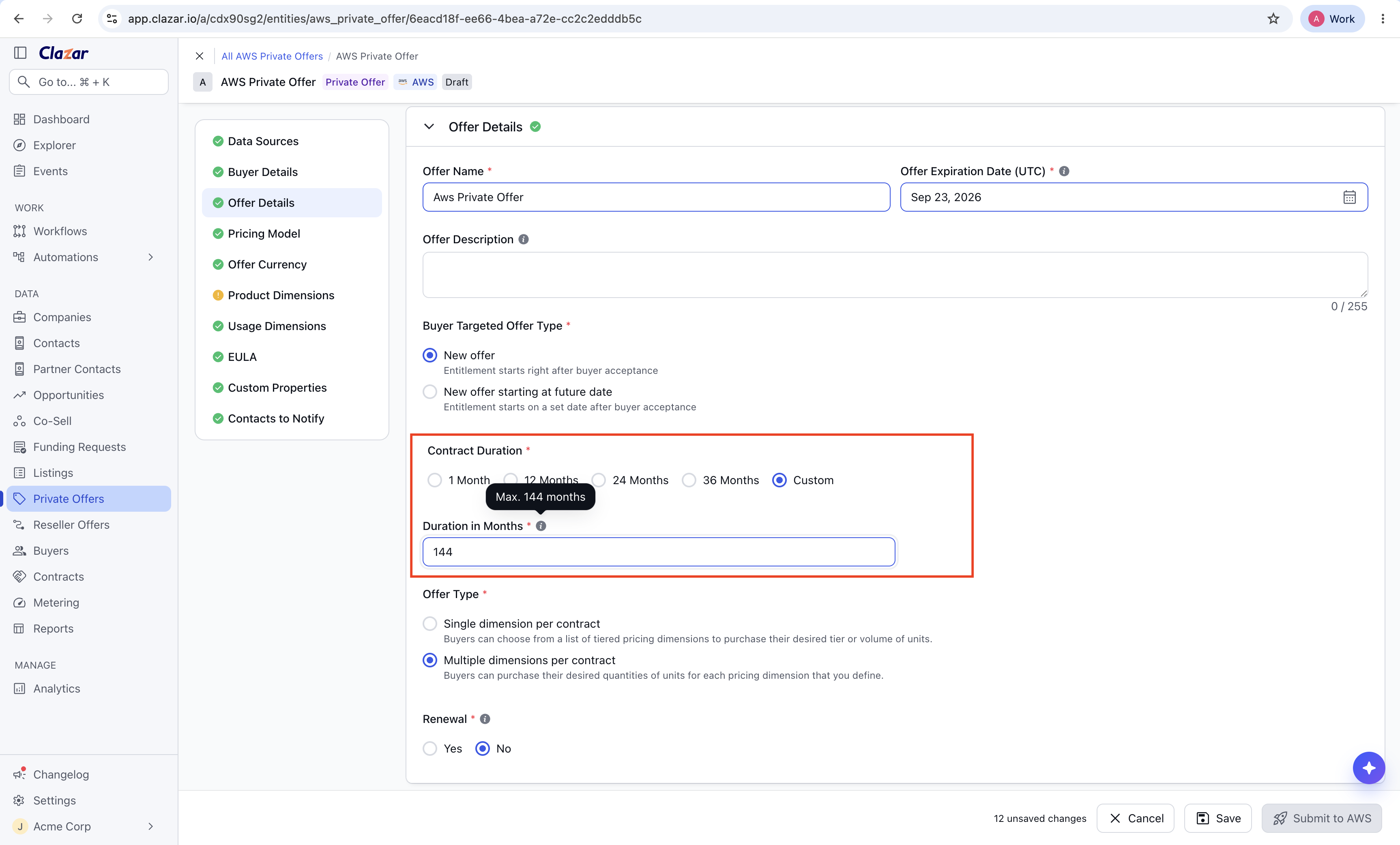Go to Contacts to Notify step

coord(292,418)
